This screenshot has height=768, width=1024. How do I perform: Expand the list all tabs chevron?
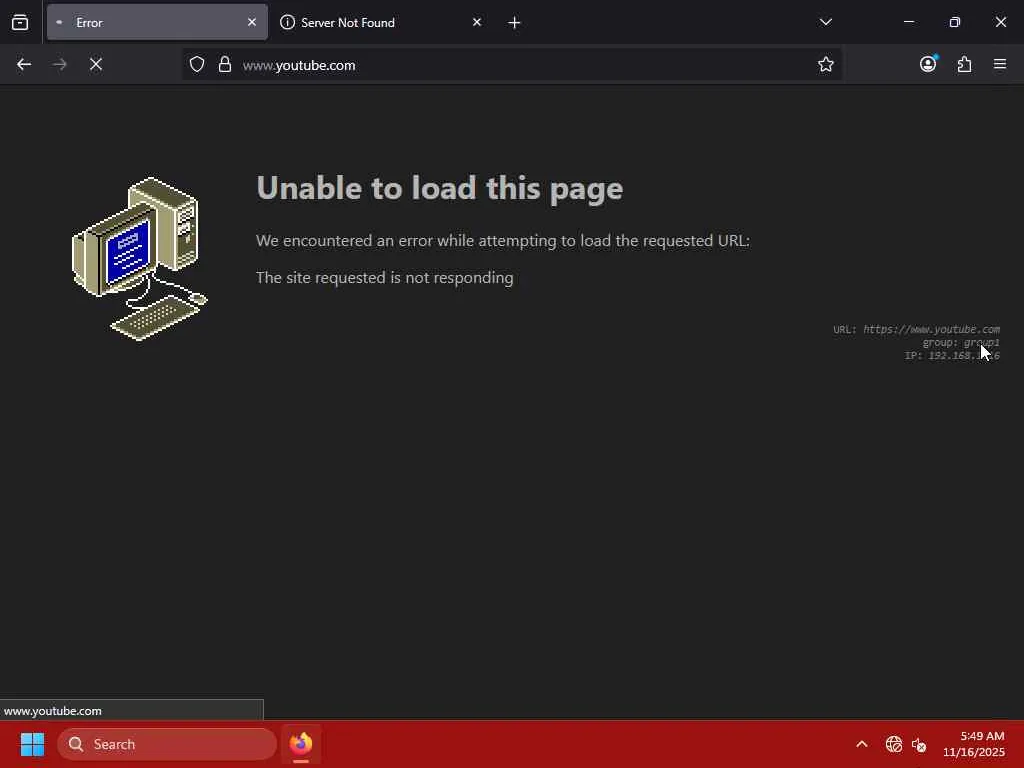pos(825,22)
